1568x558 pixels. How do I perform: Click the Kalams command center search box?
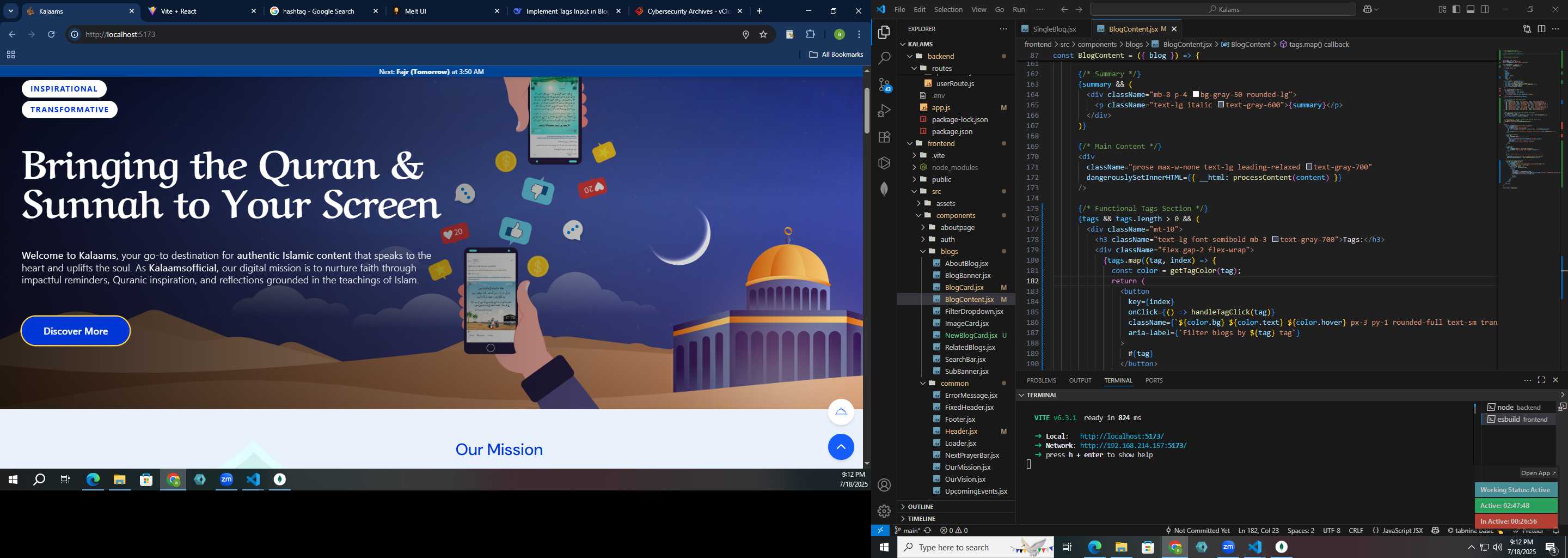coord(1222,9)
